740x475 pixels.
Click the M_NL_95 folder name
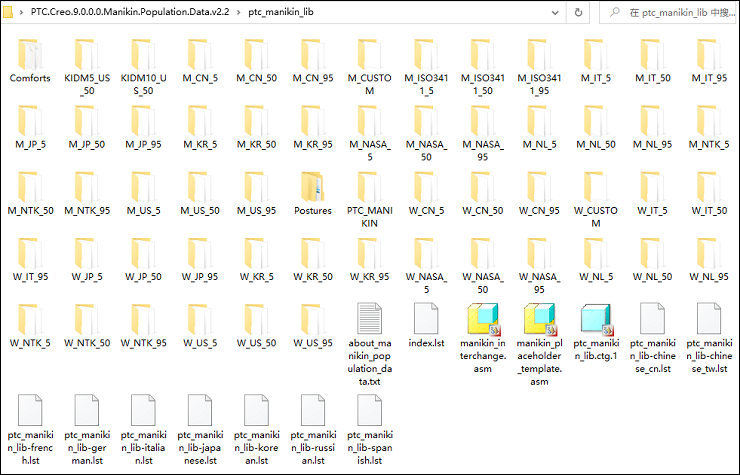[x=652, y=144]
